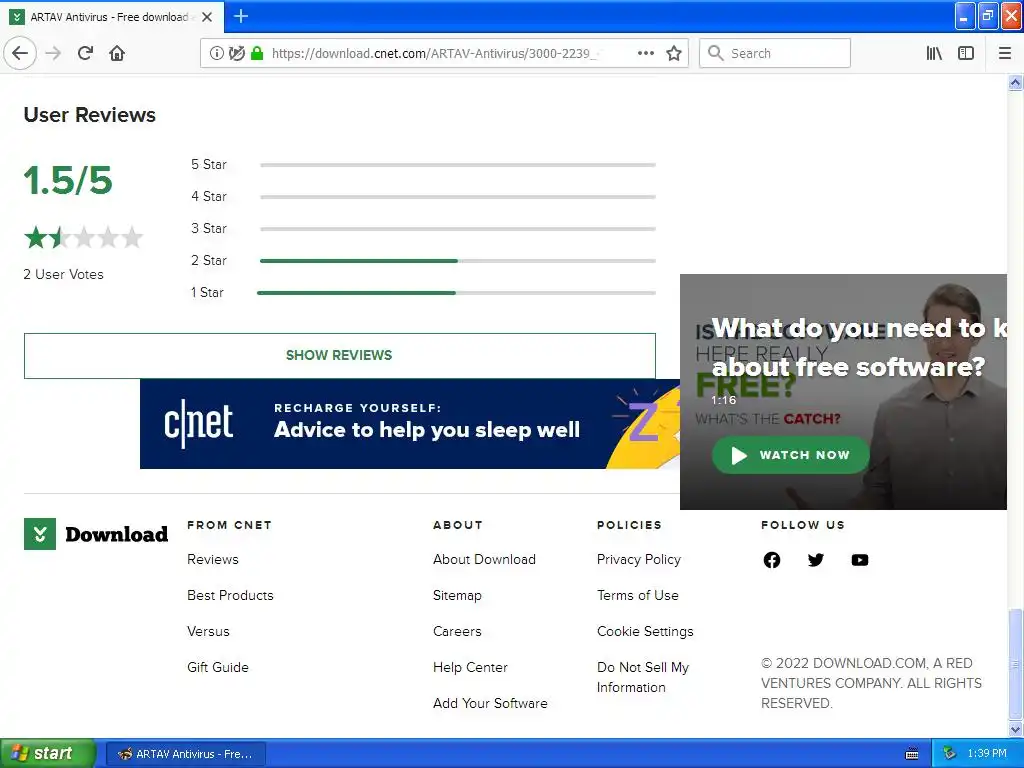
Task: Open page actions three-dot menu
Action: click(x=645, y=53)
